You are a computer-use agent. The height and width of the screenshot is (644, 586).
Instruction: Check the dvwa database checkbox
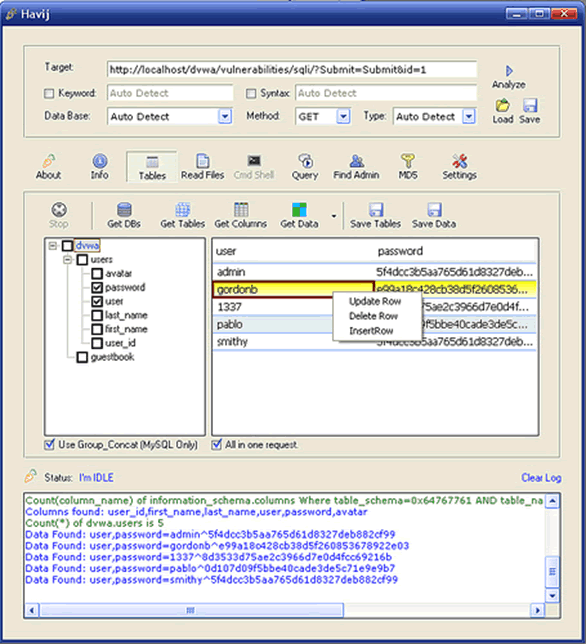coord(68,246)
